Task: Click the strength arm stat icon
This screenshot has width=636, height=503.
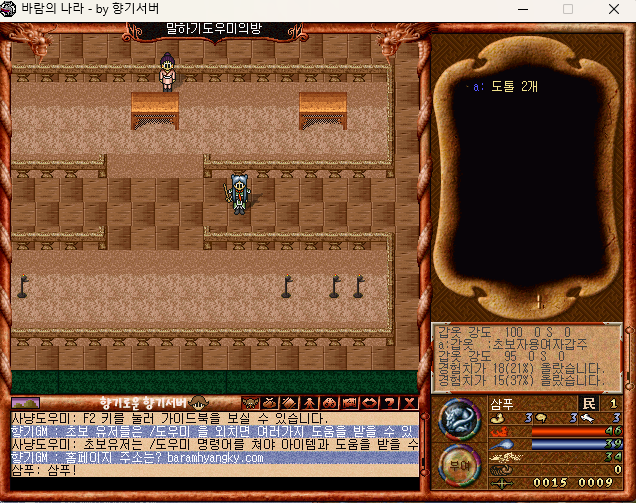Action: pos(498,417)
